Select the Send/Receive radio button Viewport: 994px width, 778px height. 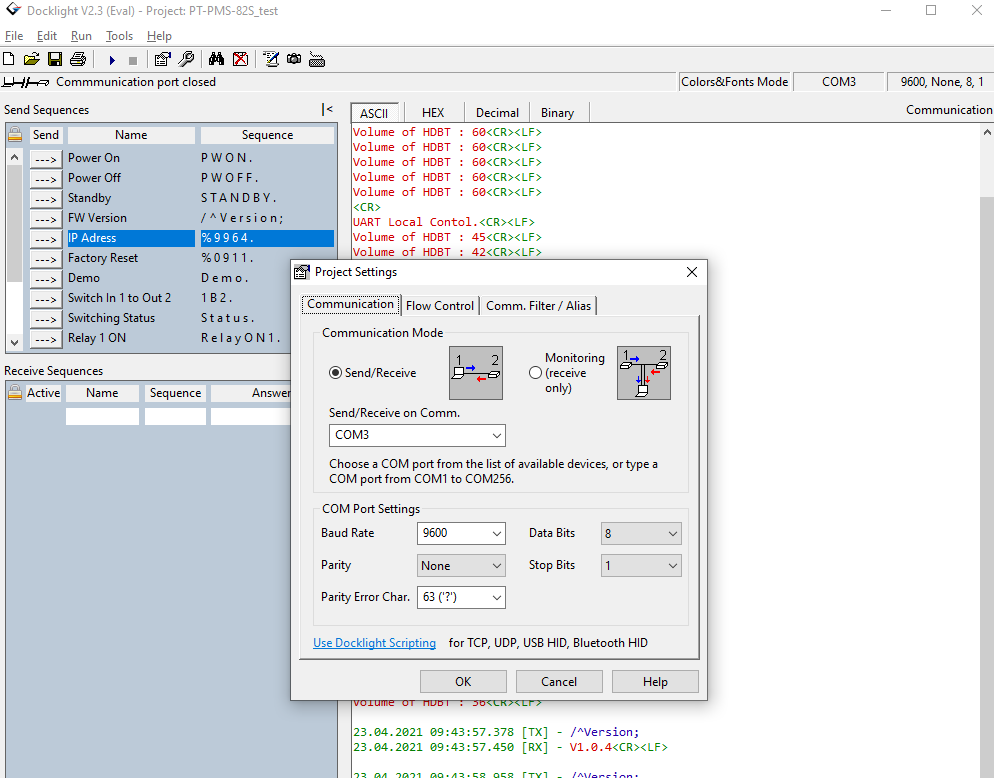click(x=335, y=373)
